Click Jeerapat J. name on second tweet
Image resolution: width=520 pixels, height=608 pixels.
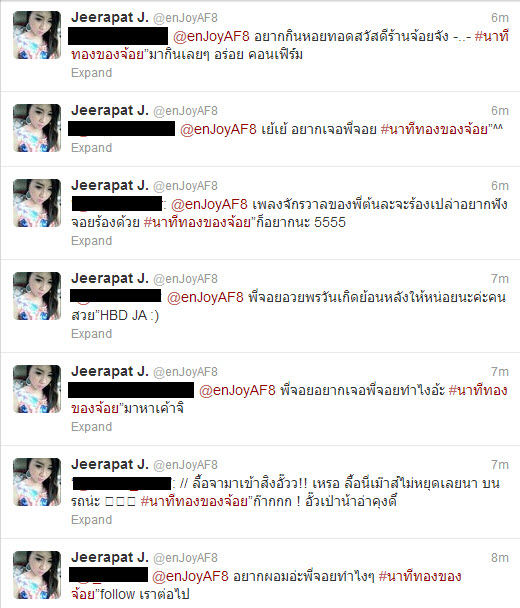(x=110, y=111)
